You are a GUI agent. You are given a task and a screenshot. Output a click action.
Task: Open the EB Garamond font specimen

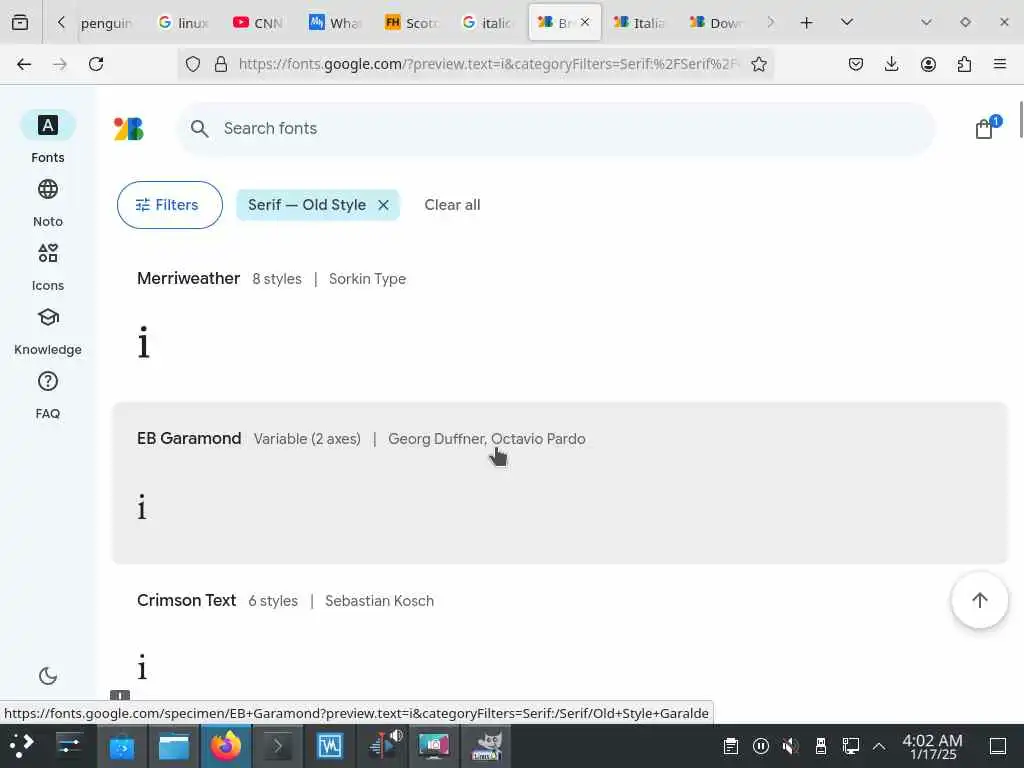point(559,483)
